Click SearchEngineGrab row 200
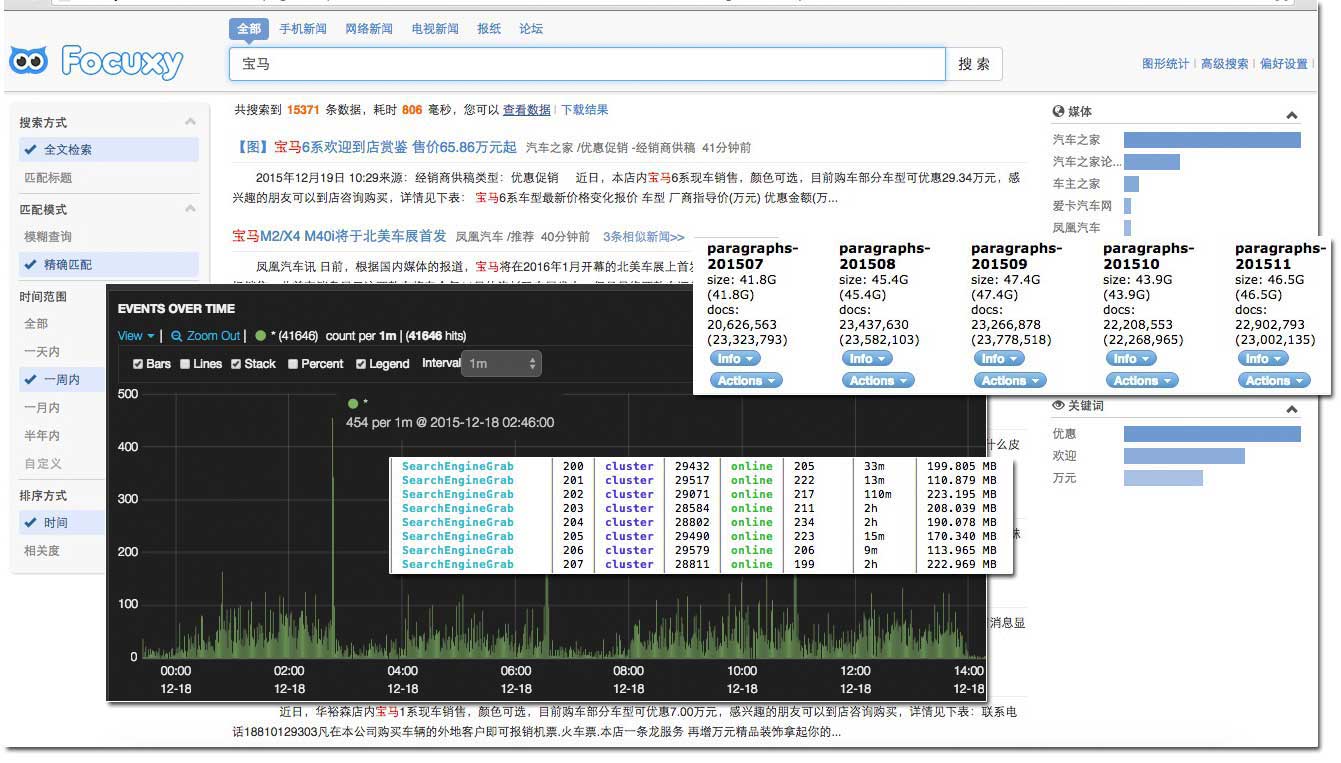1341x763 pixels. point(699,466)
